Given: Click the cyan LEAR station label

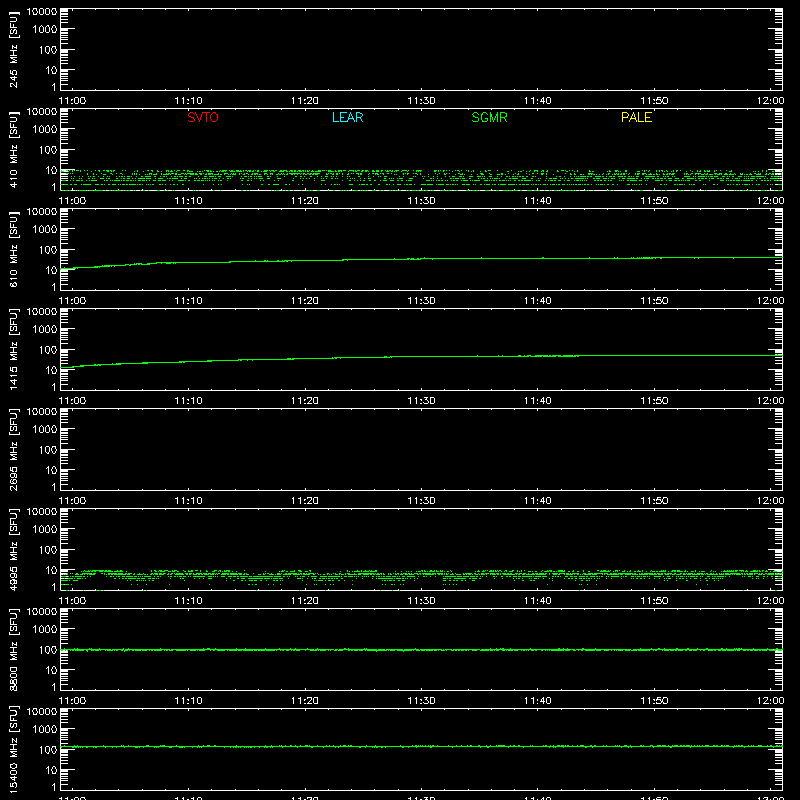Looking at the screenshot, I should tap(347, 117).
